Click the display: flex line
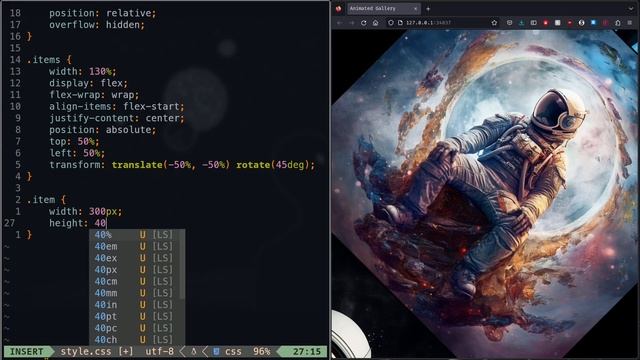 point(88,83)
